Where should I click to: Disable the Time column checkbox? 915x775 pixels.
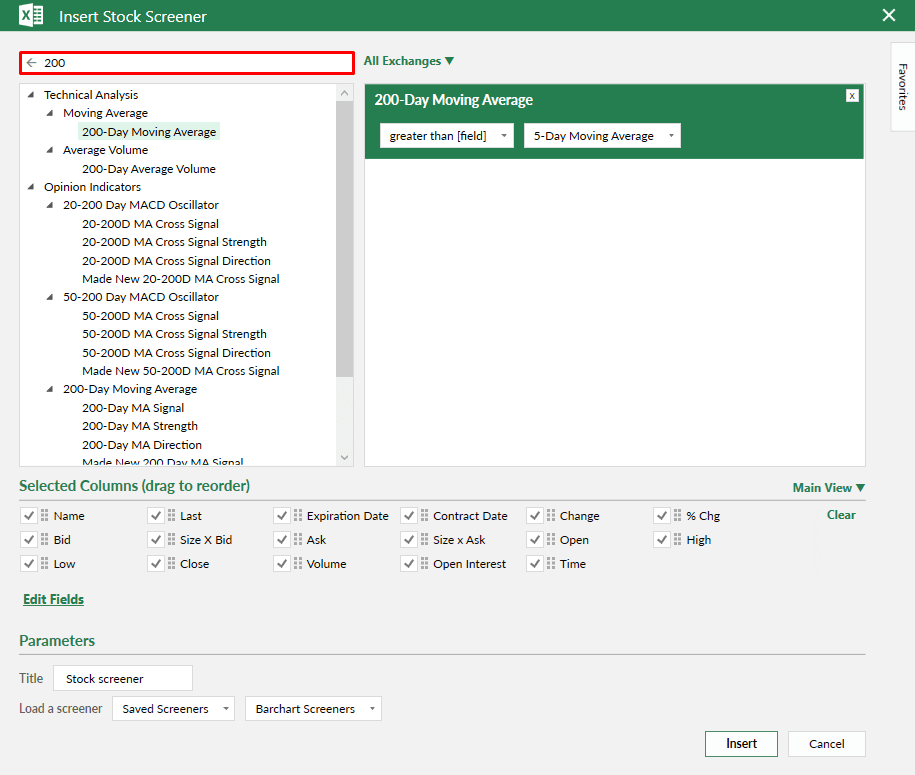point(535,564)
